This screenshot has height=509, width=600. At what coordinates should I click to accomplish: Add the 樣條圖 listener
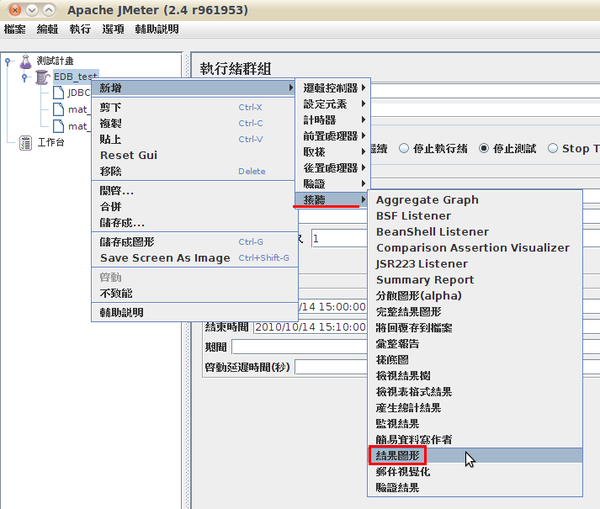[x=475, y=360]
